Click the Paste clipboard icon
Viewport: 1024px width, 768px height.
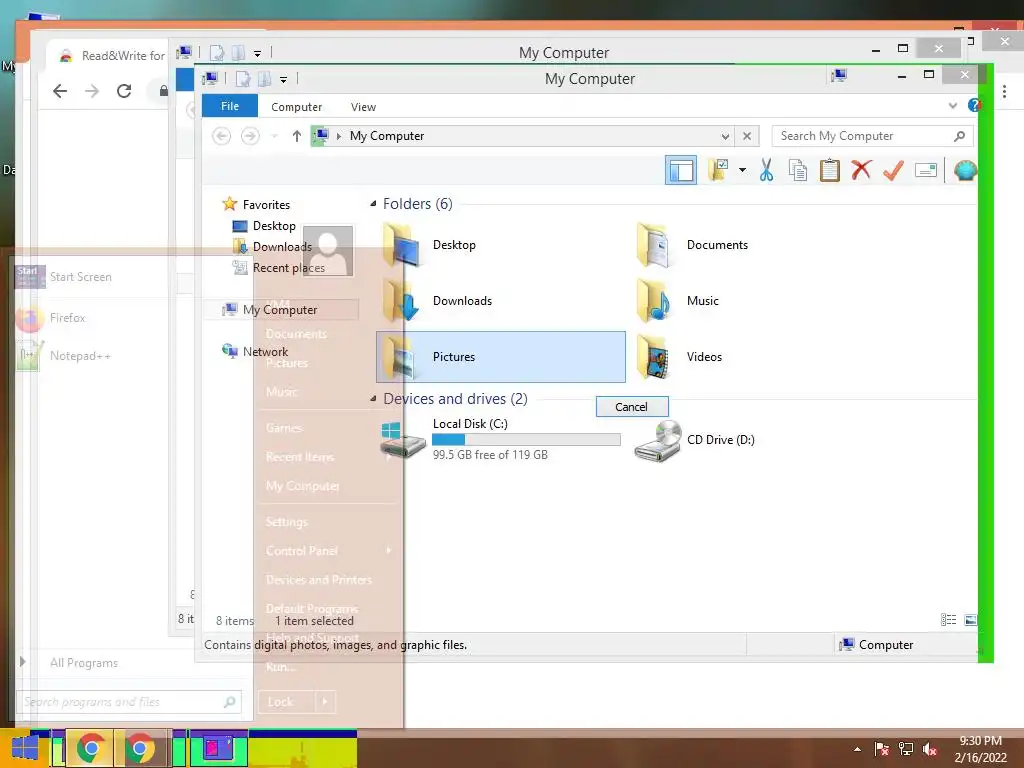point(829,170)
